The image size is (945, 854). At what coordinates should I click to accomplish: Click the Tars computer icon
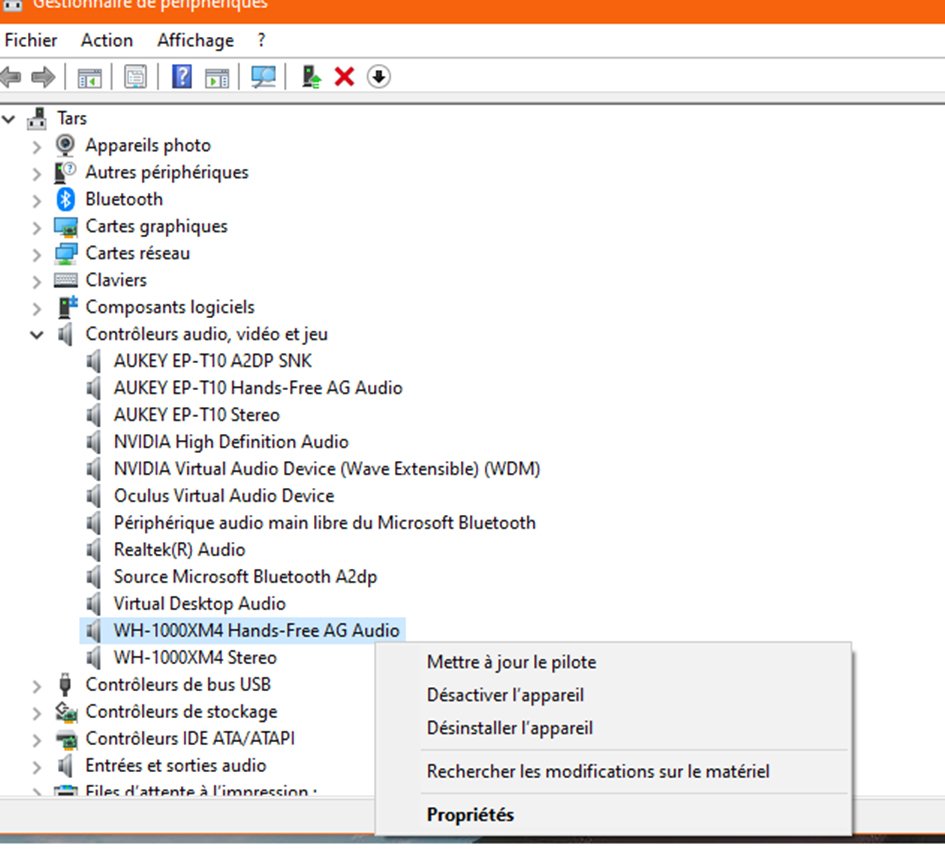click(37, 118)
